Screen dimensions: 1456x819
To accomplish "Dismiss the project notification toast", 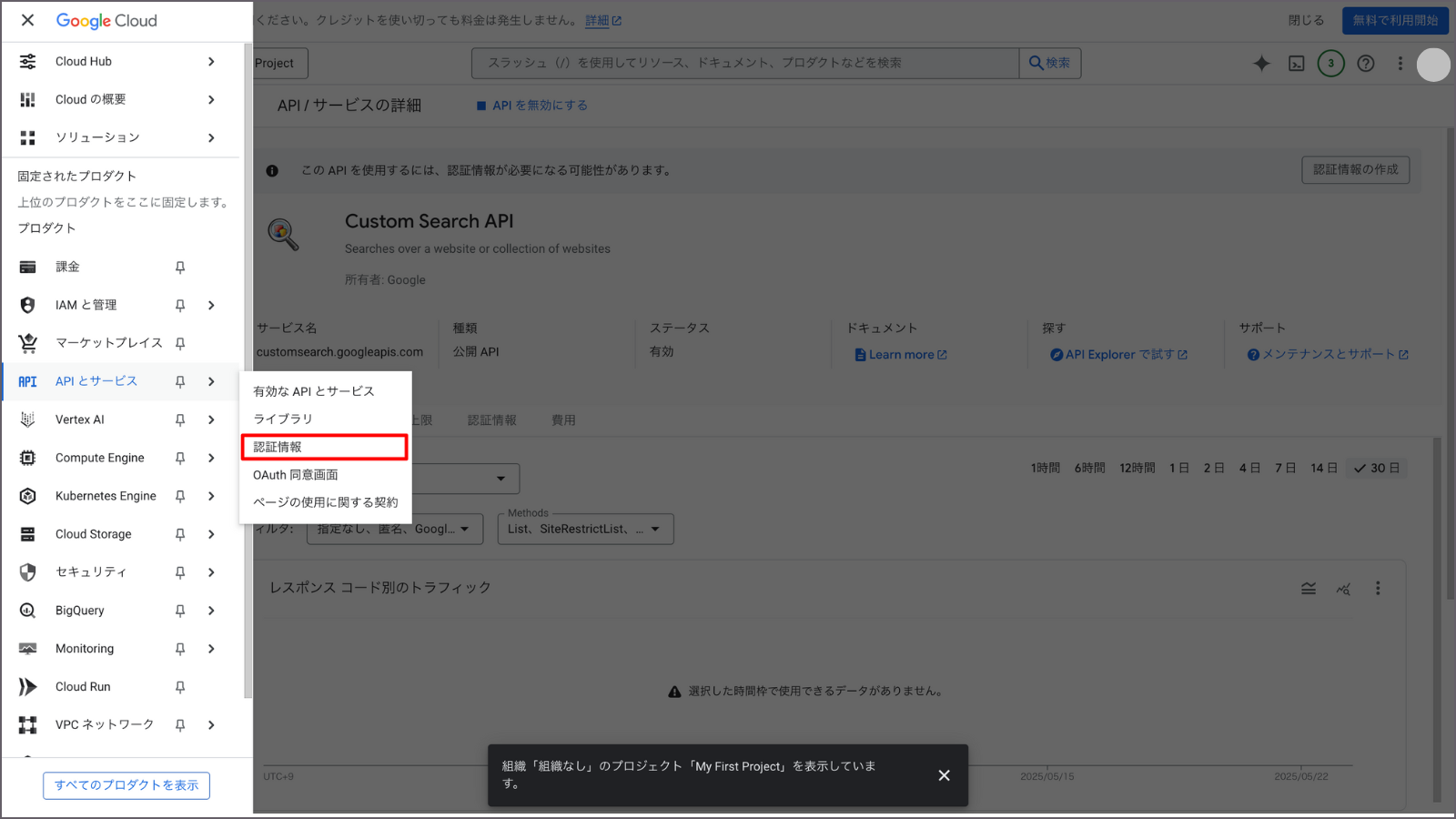I will pyautogui.click(x=945, y=775).
